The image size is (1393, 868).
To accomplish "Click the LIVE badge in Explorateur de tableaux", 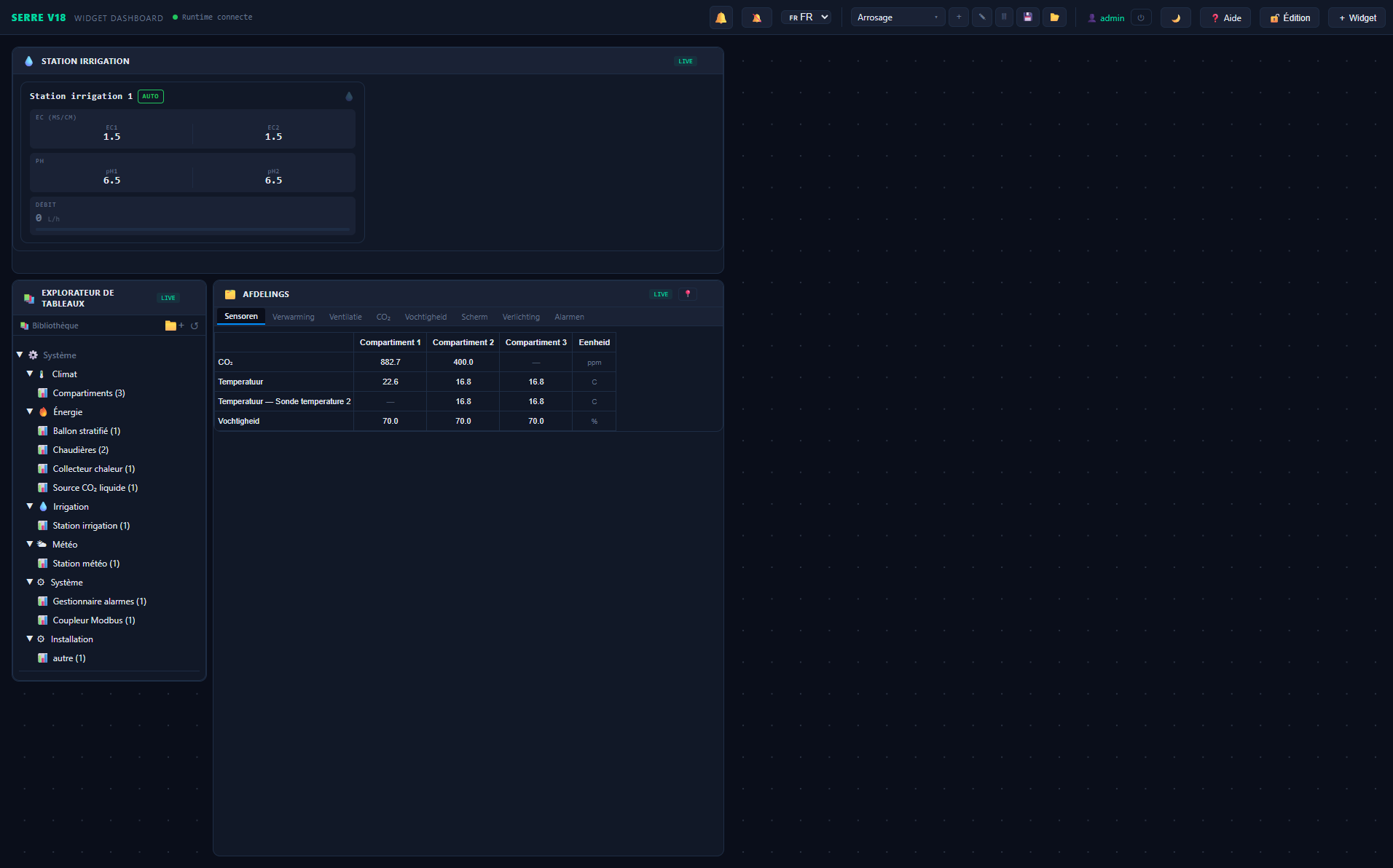I will [x=168, y=298].
